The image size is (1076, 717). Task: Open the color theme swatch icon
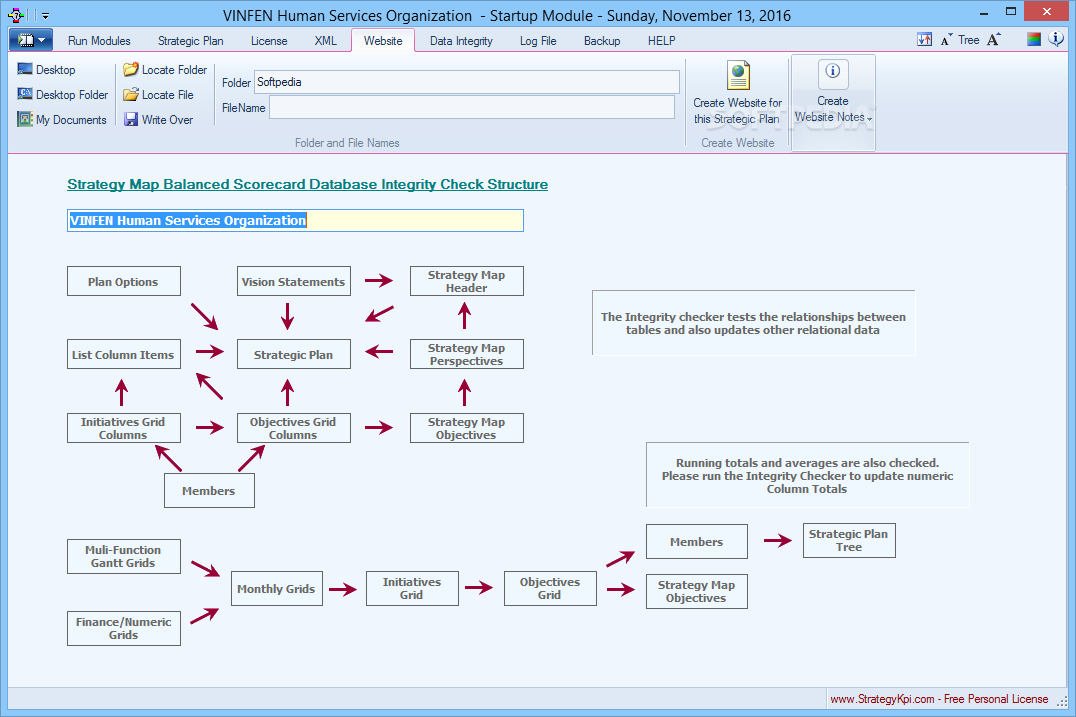point(1033,40)
